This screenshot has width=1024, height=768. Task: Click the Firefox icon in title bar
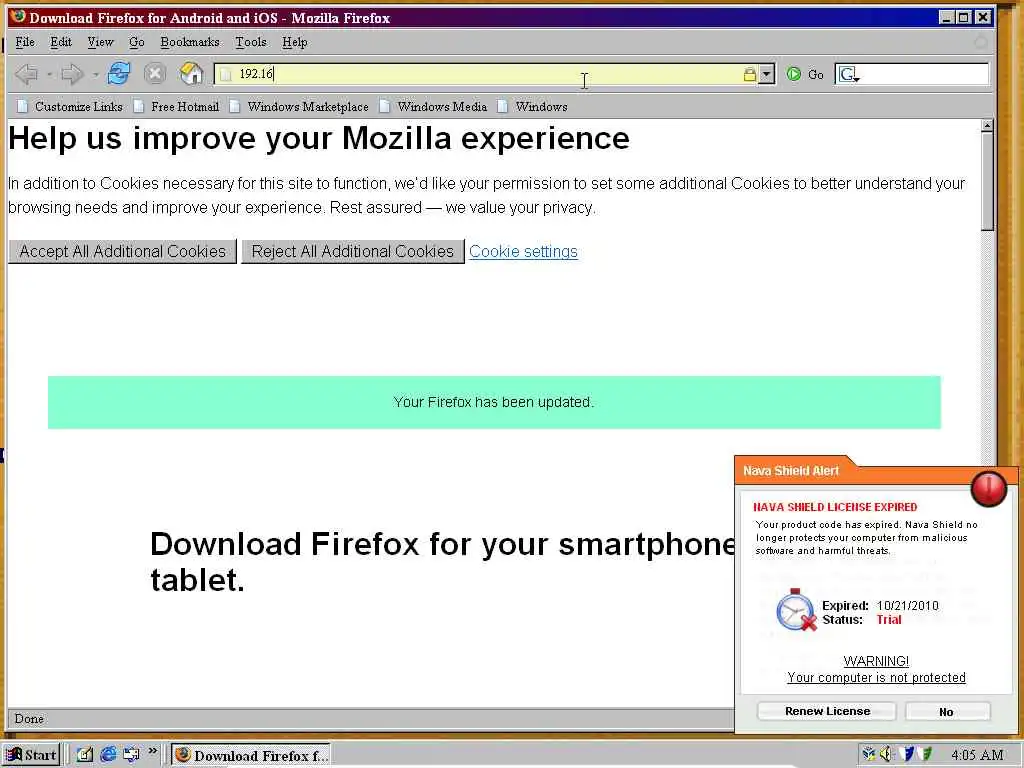[x=18, y=16]
